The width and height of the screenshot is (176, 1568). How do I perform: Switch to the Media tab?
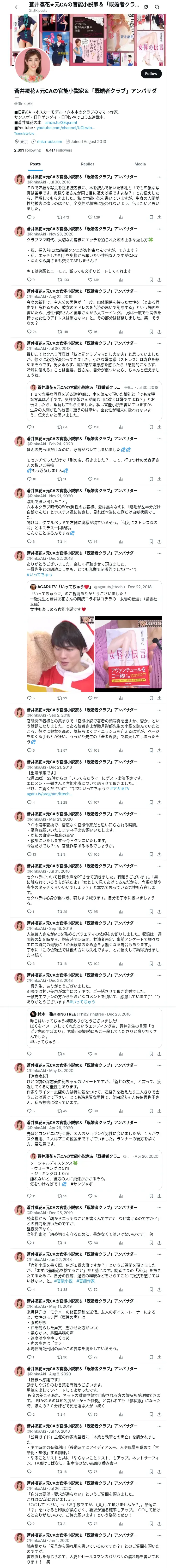[x=140, y=164]
